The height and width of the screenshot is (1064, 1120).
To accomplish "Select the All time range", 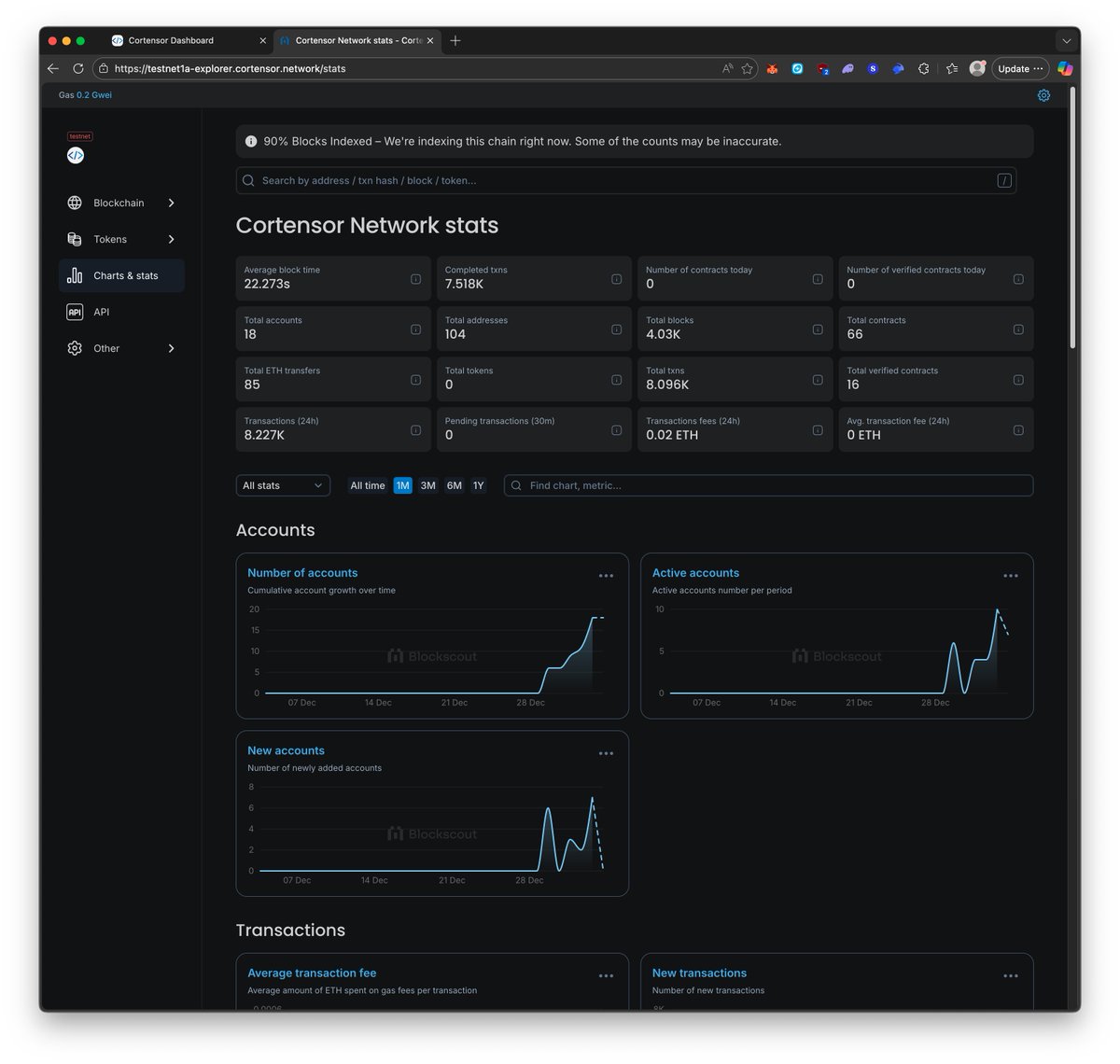I will click(x=368, y=485).
